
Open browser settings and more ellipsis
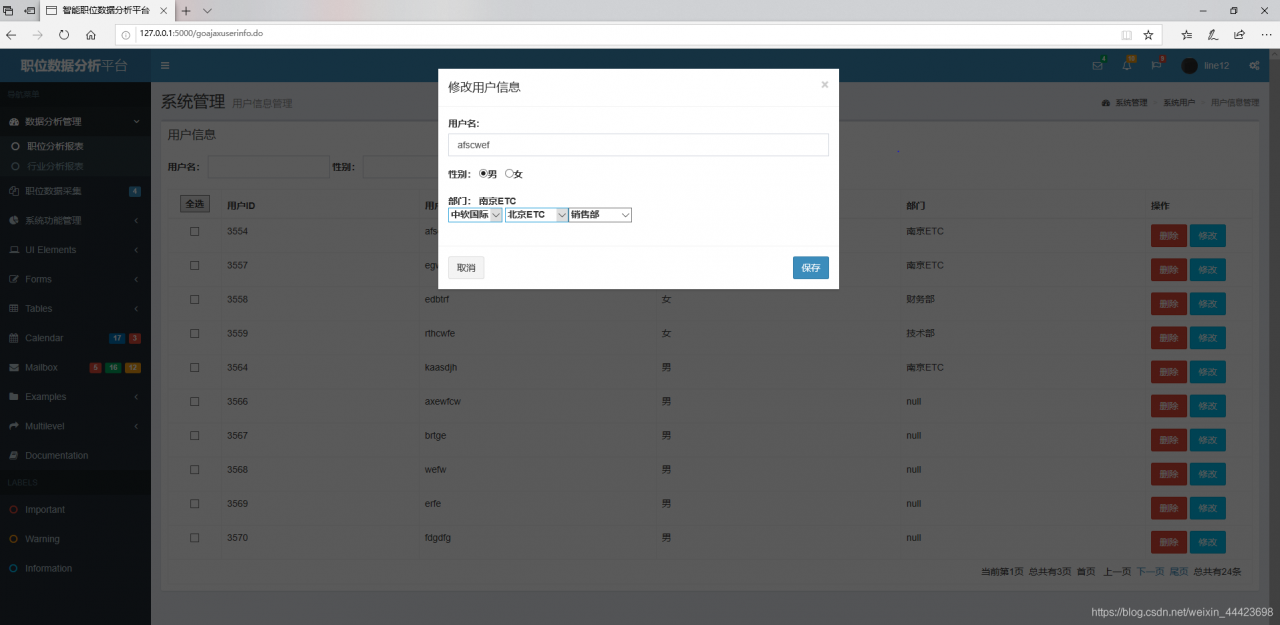(1266, 34)
